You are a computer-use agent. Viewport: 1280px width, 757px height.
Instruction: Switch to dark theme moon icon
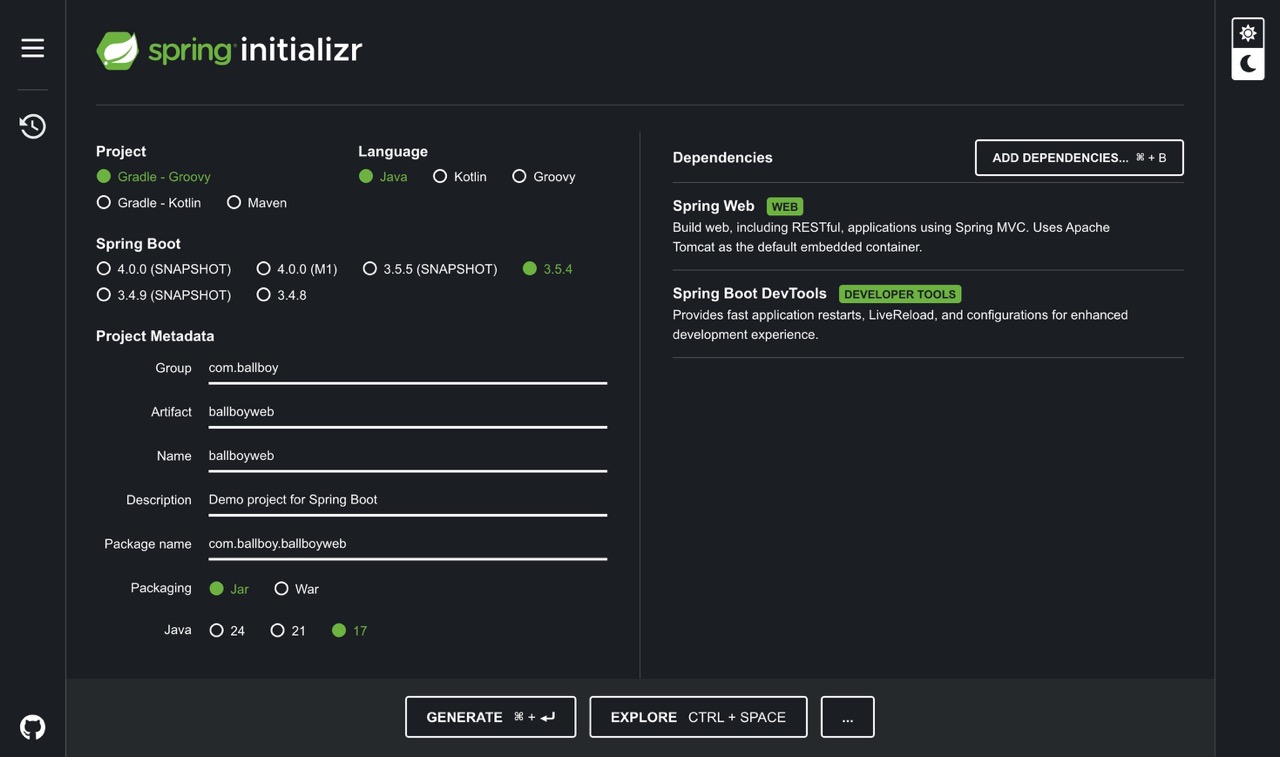click(x=1247, y=64)
